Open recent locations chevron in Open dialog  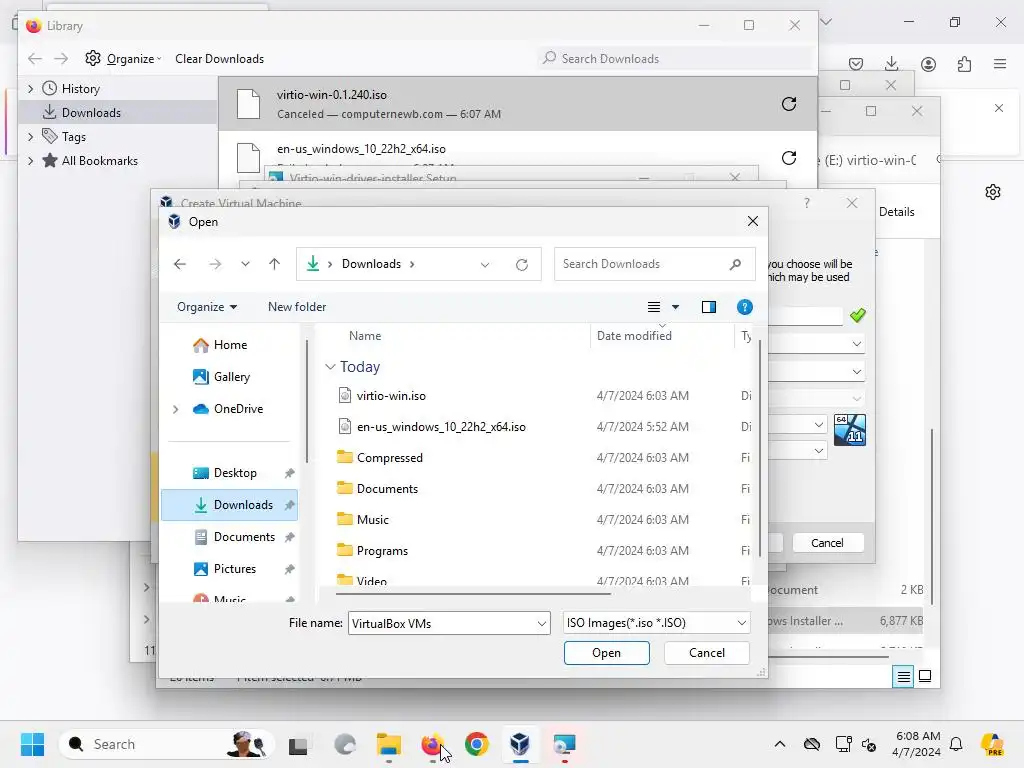click(245, 264)
